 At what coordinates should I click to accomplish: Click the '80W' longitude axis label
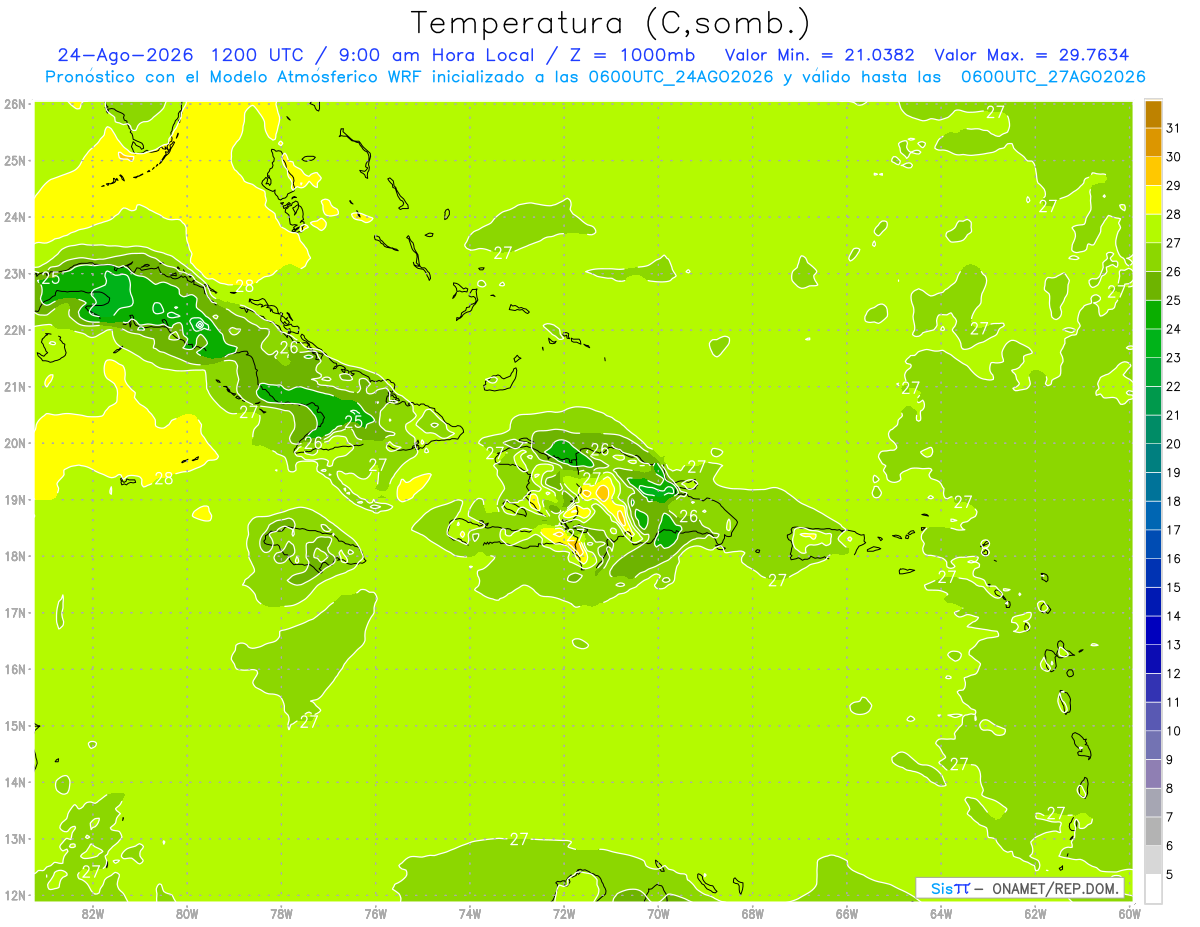[x=187, y=913]
